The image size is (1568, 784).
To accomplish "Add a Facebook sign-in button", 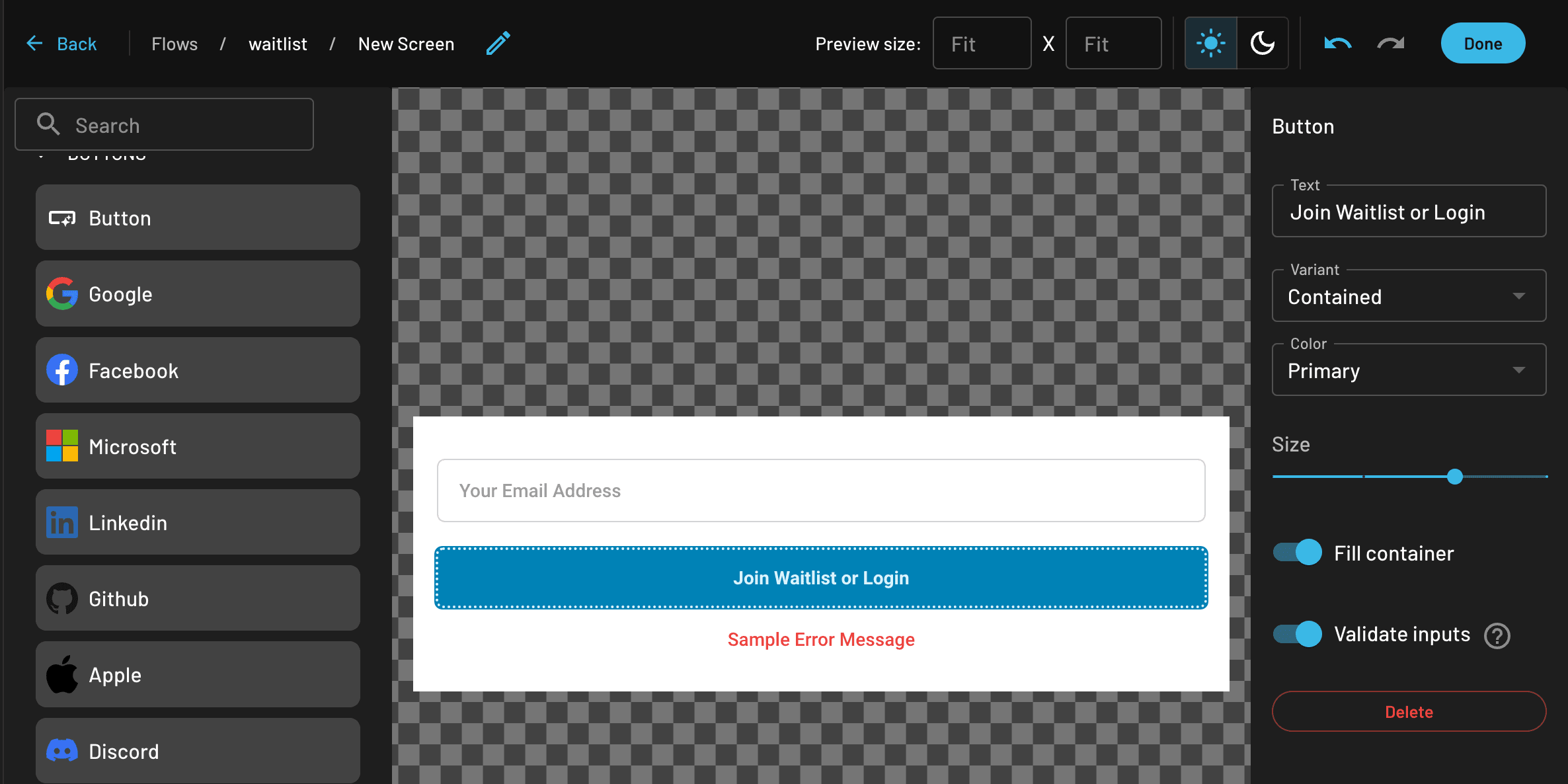I will [x=197, y=370].
